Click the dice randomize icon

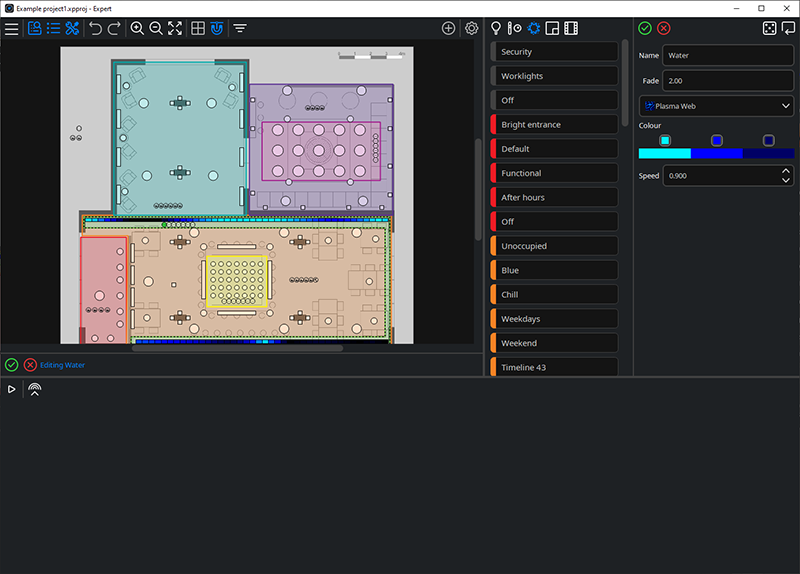(769, 28)
